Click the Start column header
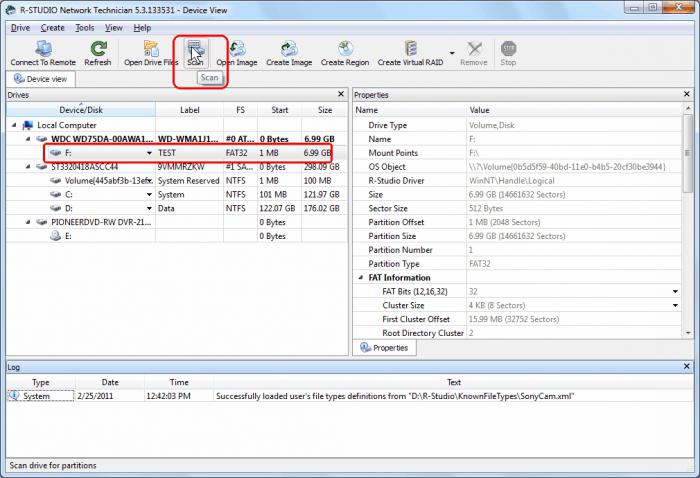This screenshot has height=478, width=700. pos(279,110)
